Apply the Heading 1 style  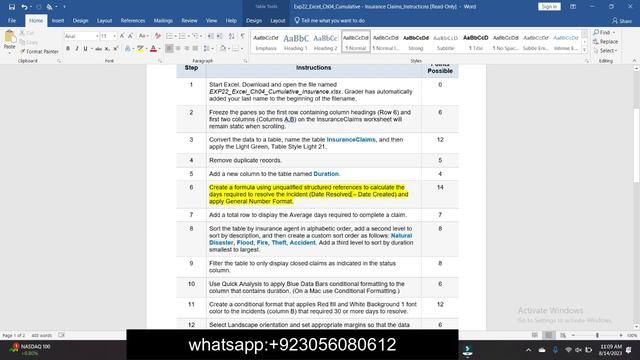(296, 42)
